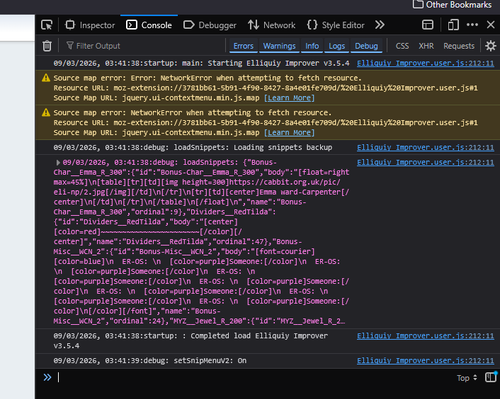The width and height of the screenshot is (500, 399).
Task: Toggle the Errors filter
Action: pyautogui.click(x=243, y=46)
